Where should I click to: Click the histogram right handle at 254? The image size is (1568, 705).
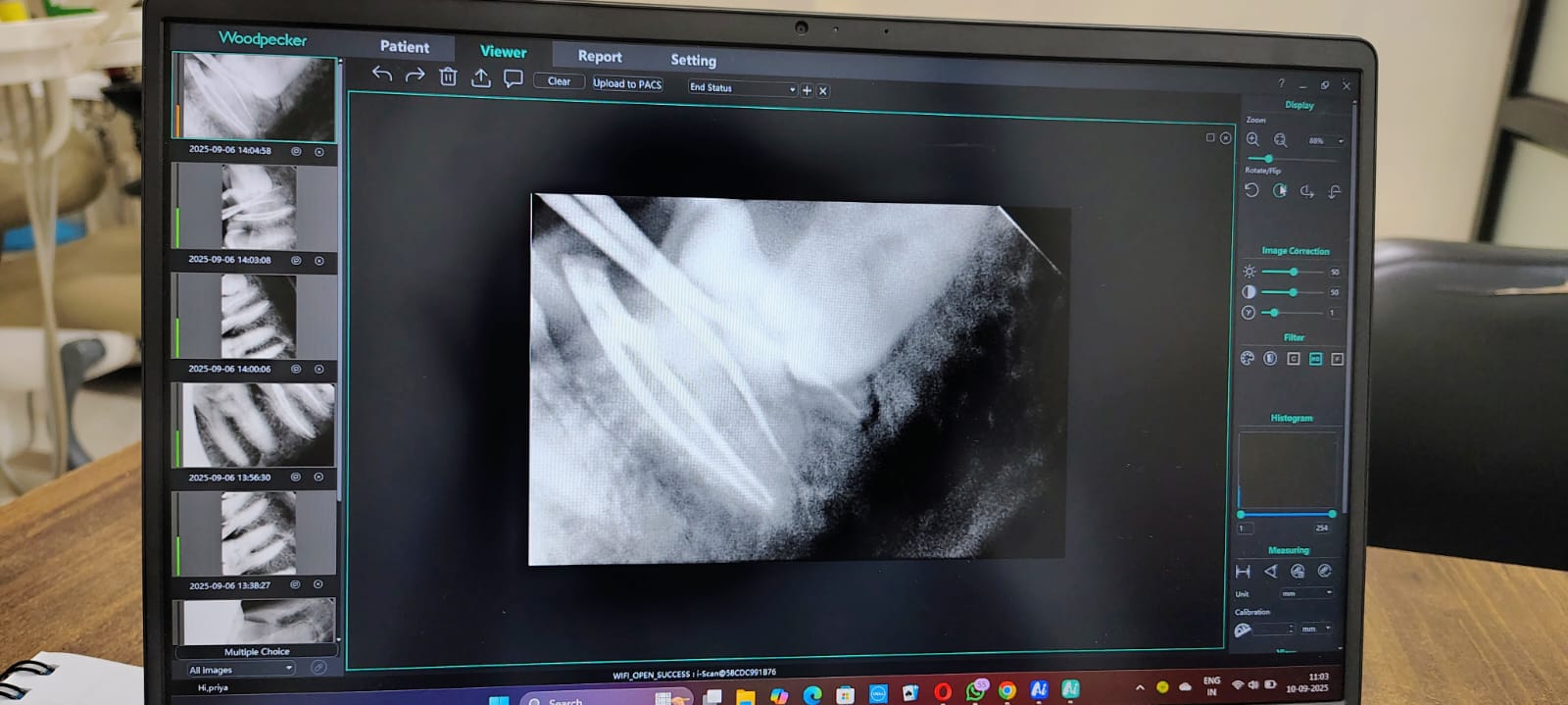coord(1332,514)
